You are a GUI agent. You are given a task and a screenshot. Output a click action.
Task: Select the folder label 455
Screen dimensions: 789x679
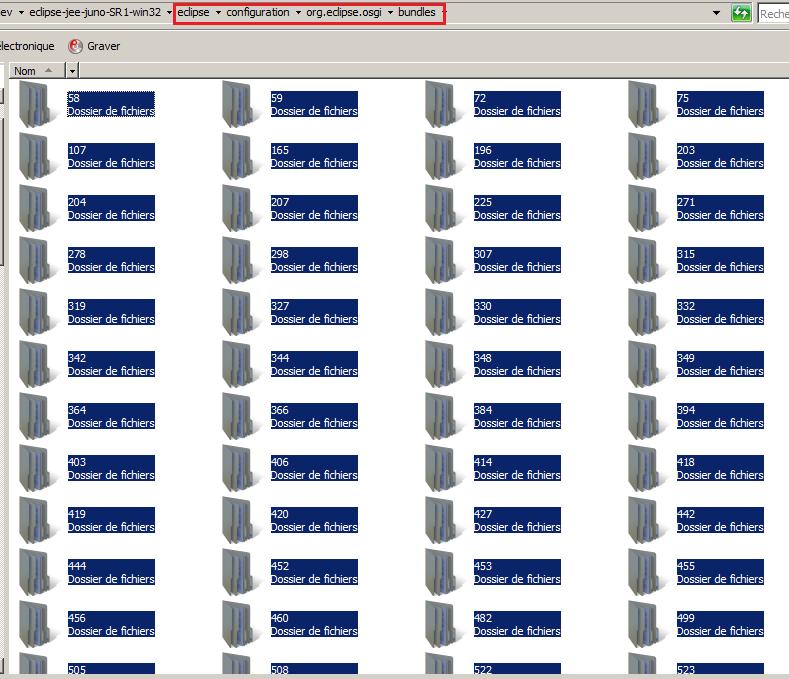click(x=686, y=566)
